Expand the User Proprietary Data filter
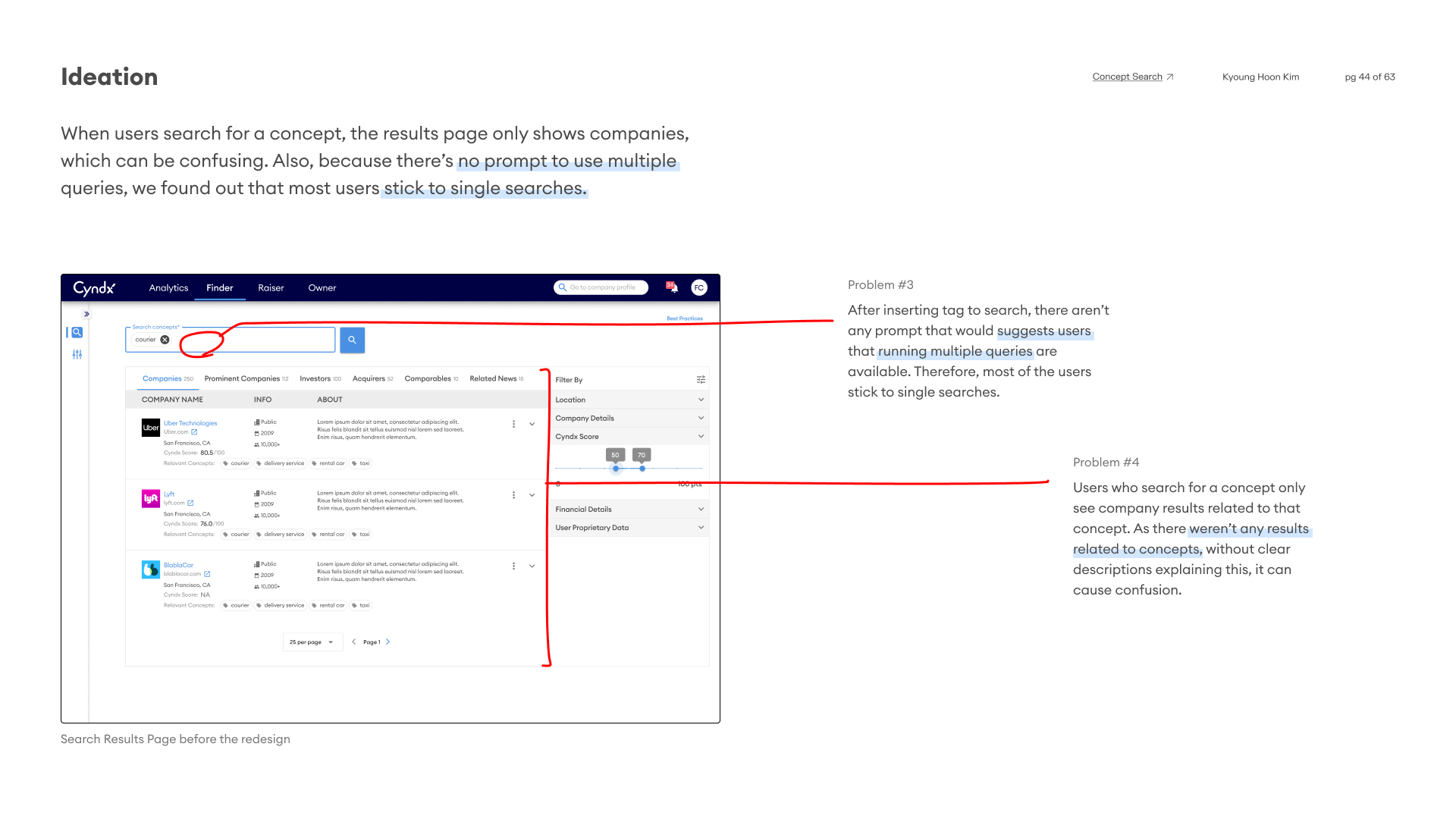 pos(629,528)
